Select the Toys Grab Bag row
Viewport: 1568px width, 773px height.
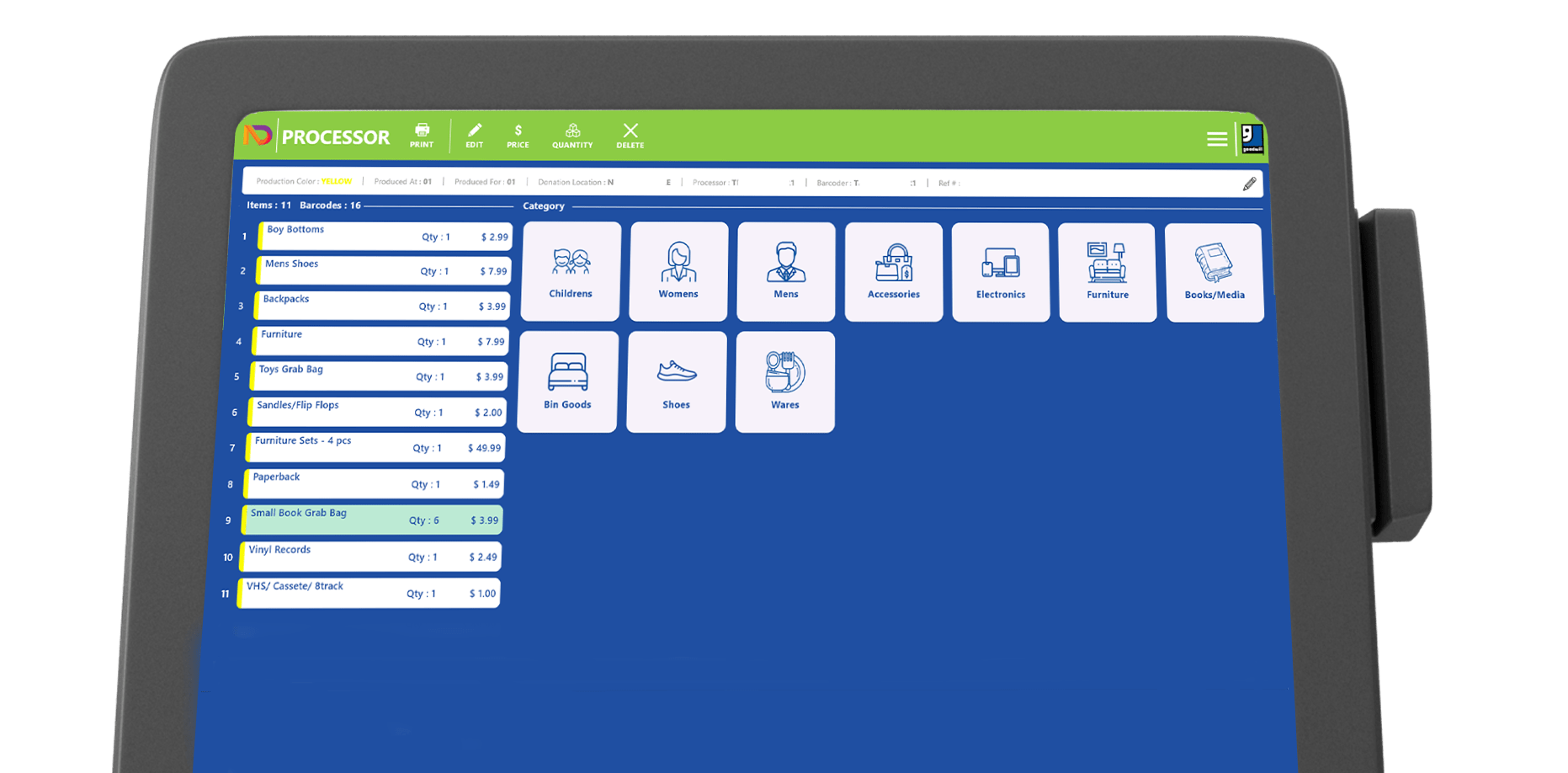coord(379,376)
